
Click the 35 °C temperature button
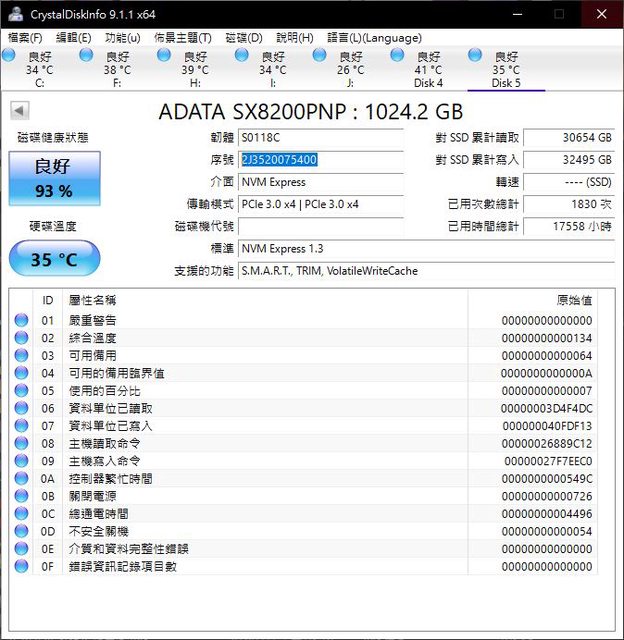point(54,260)
